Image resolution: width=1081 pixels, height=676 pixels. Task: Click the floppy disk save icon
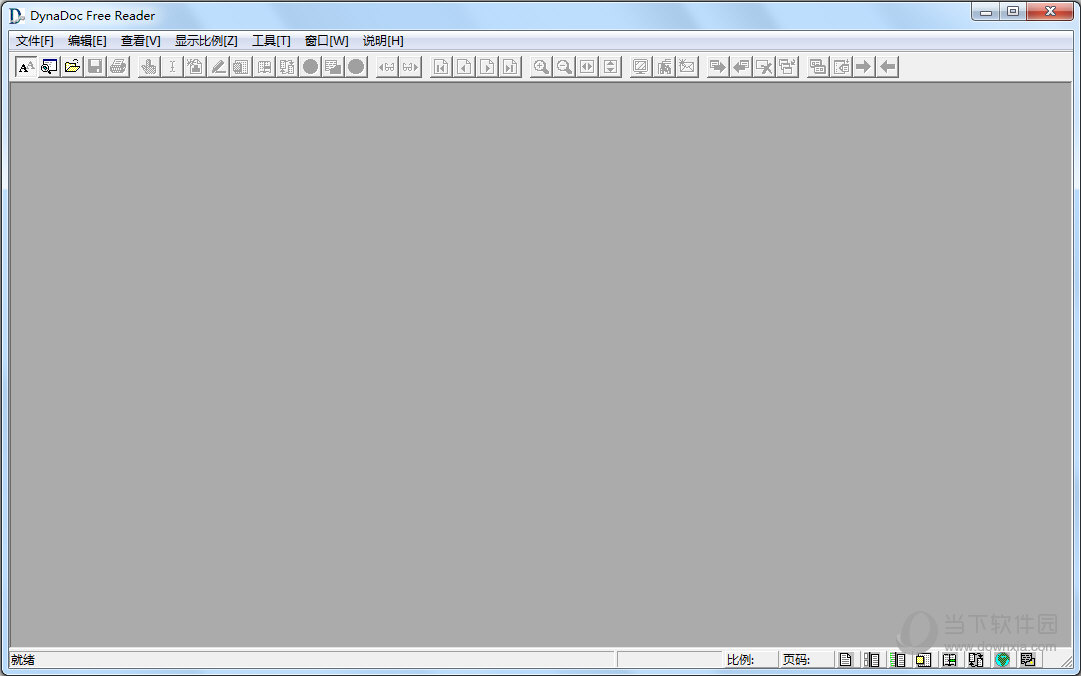(95, 67)
